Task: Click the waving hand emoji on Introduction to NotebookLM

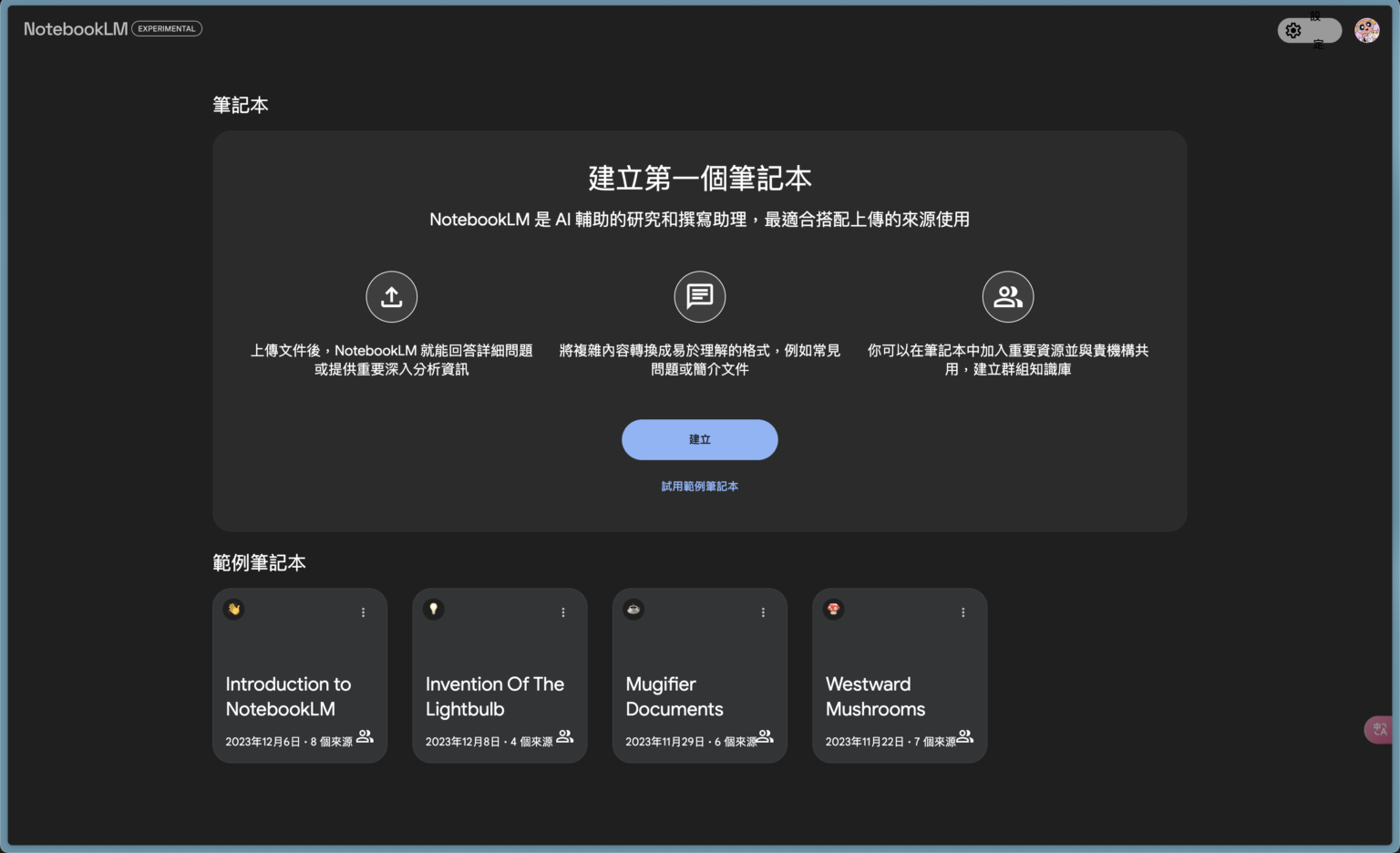Action: tap(234, 609)
